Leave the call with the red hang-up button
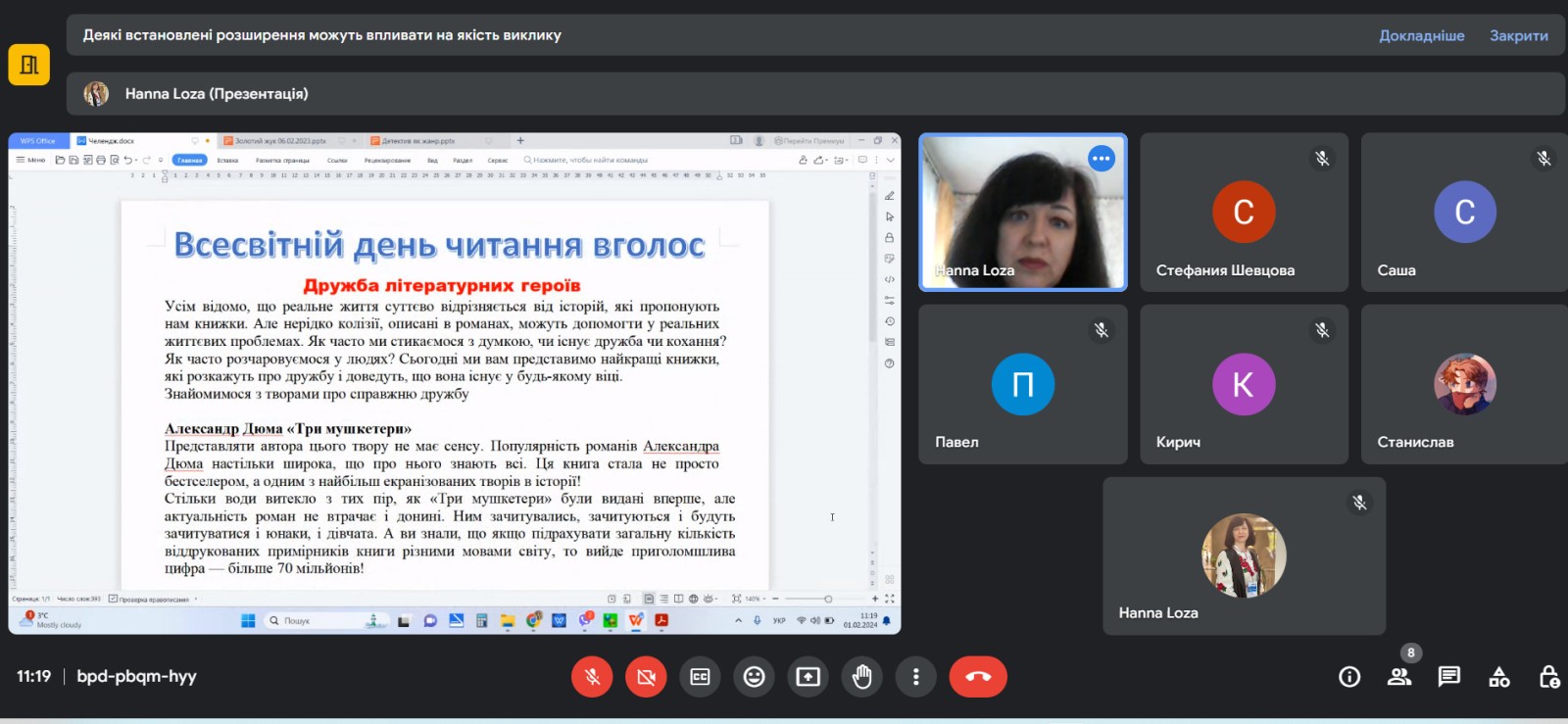Viewport: 1568px width, 724px height. [977, 677]
